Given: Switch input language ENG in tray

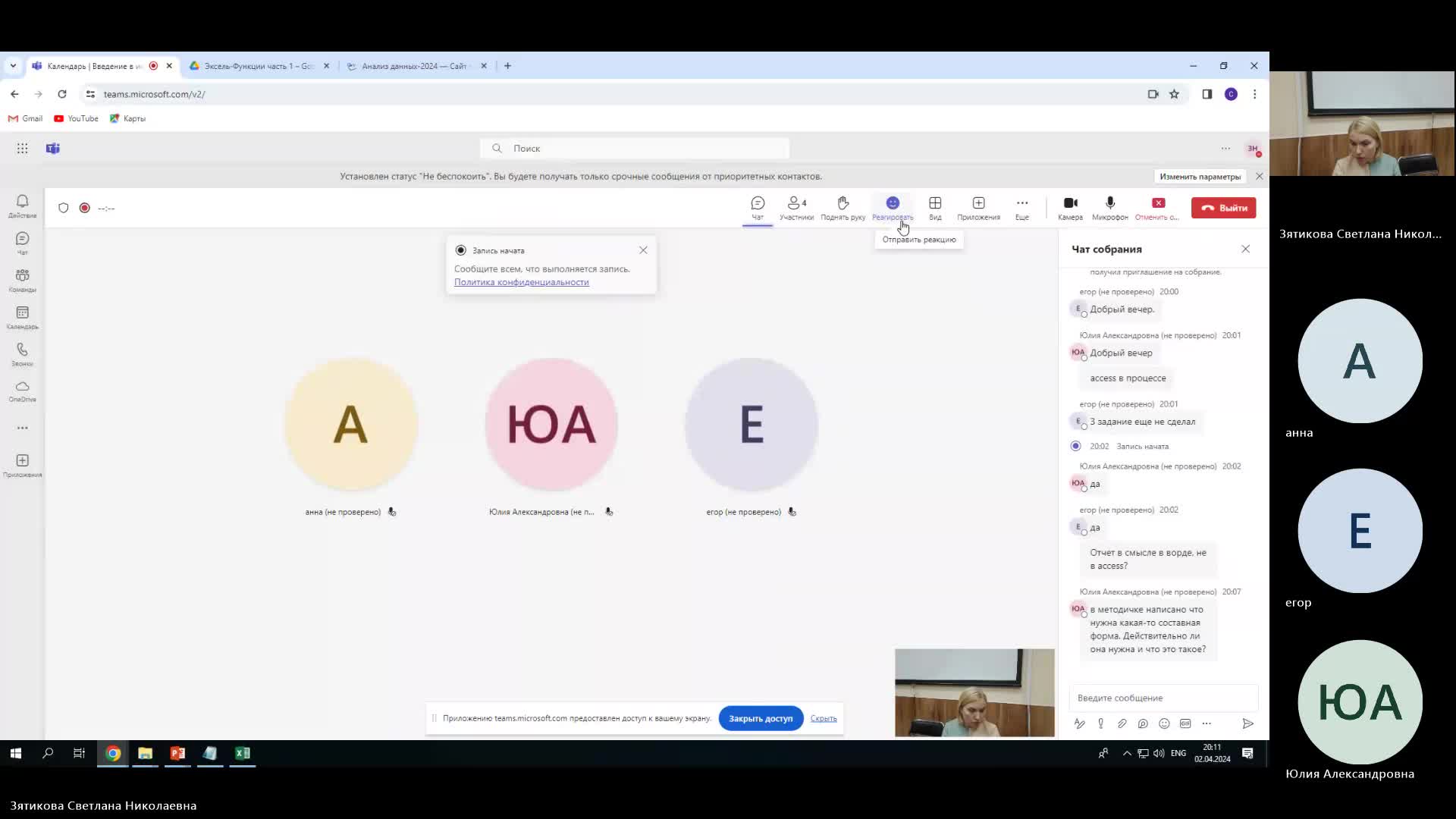Looking at the screenshot, I should coord(1178,753).
